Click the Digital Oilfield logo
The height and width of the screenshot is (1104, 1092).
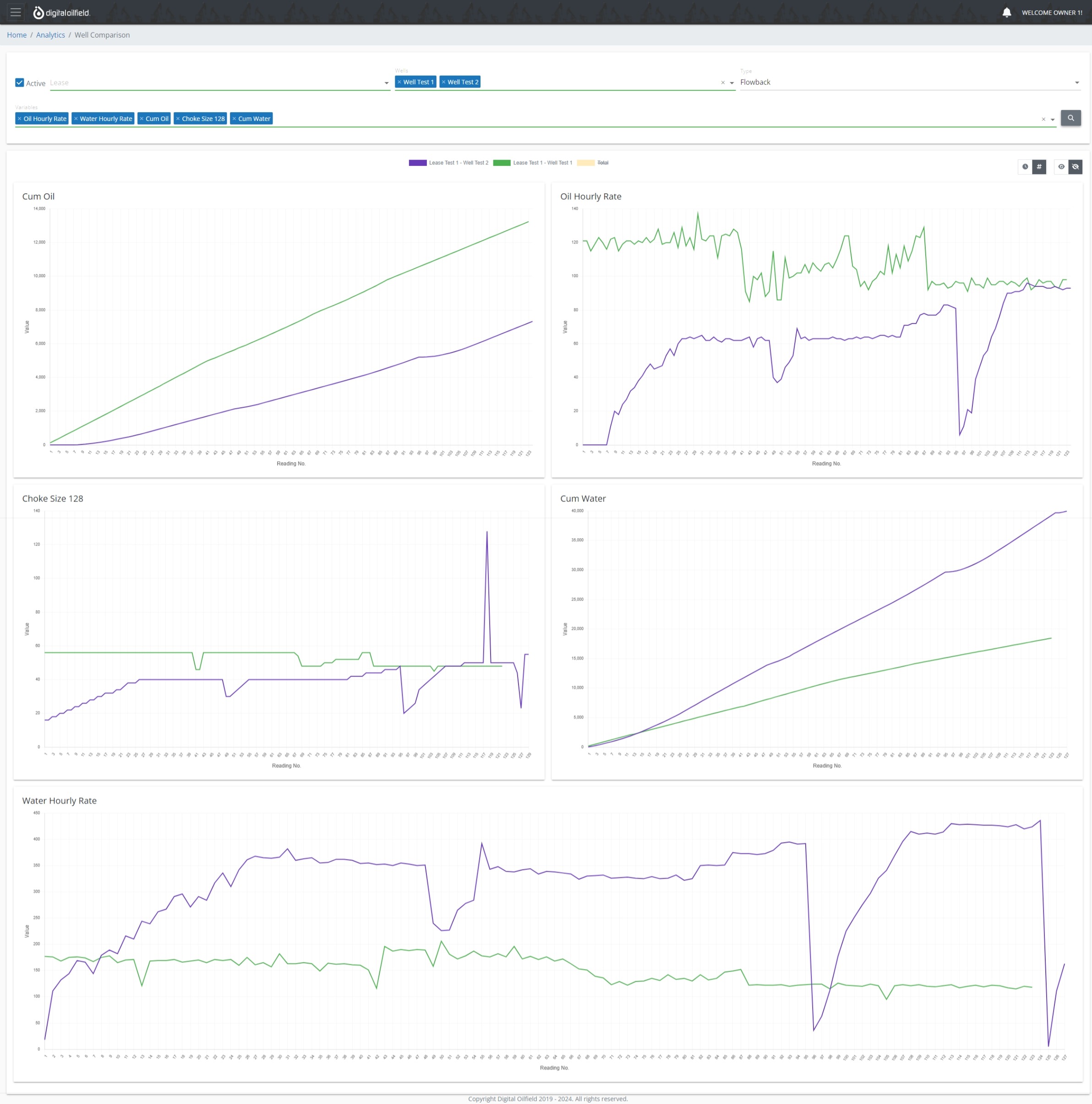pyautogui.click(x=62, y=12)
